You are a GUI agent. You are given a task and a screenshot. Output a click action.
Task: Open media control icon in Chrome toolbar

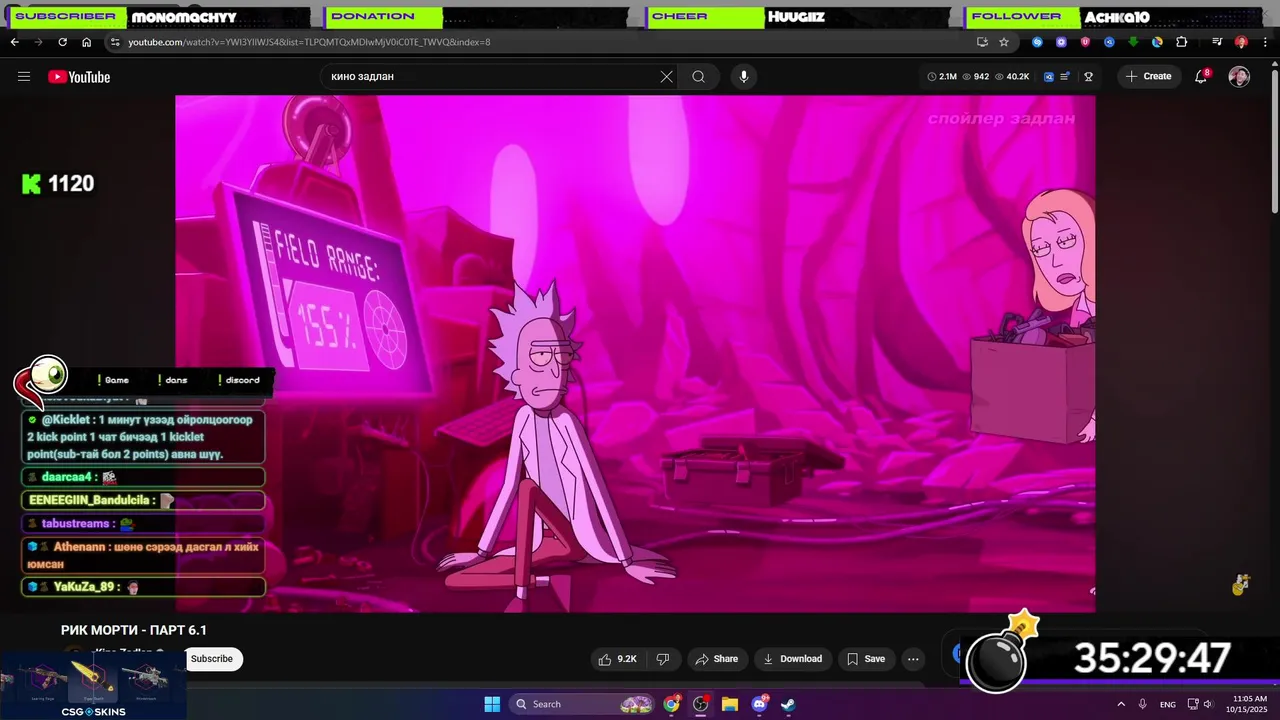coord(1217,42)
